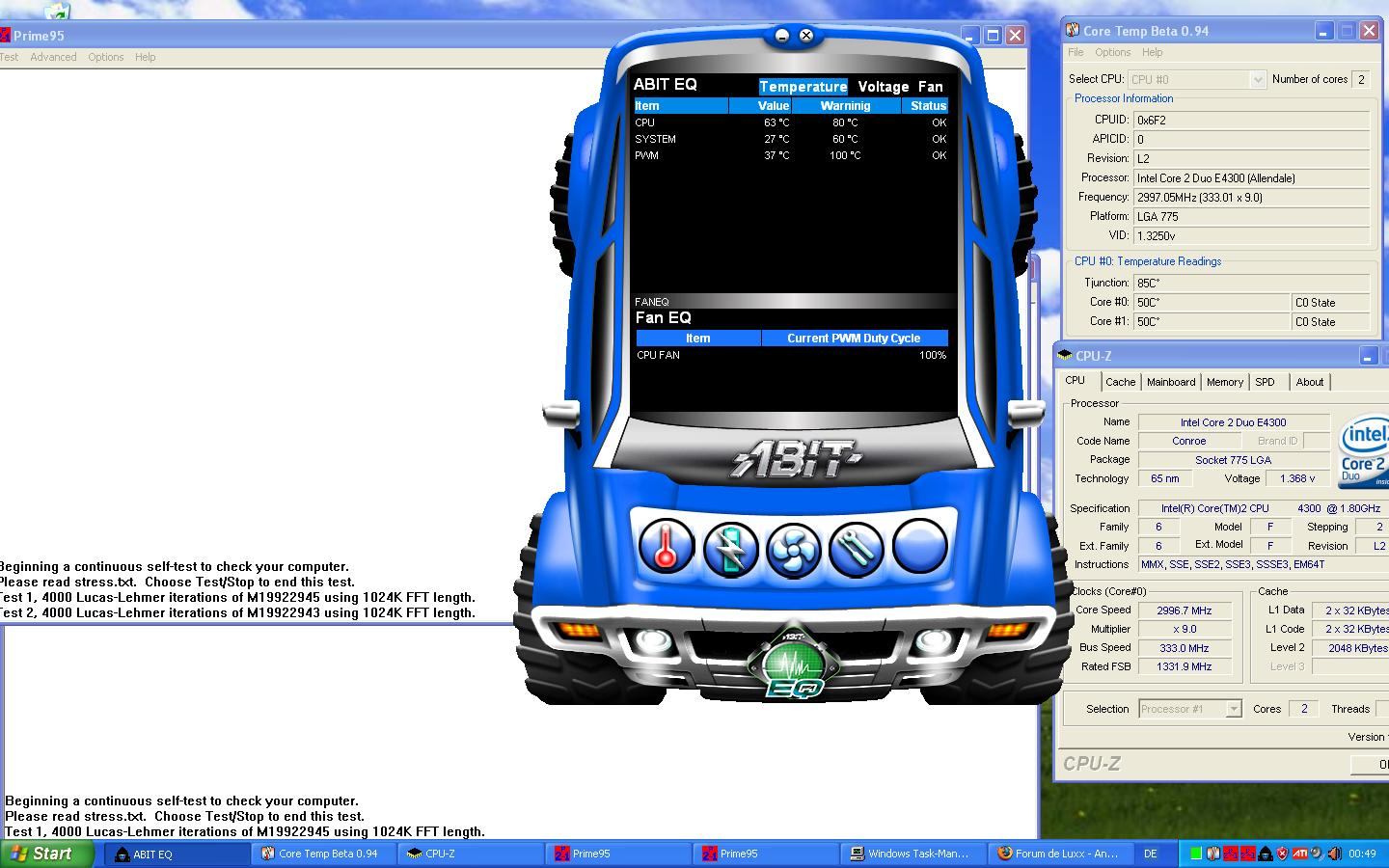Click the ATI tray icon
The width and height of the screenshot is (1389, 868).
(x=1300, y=854)
